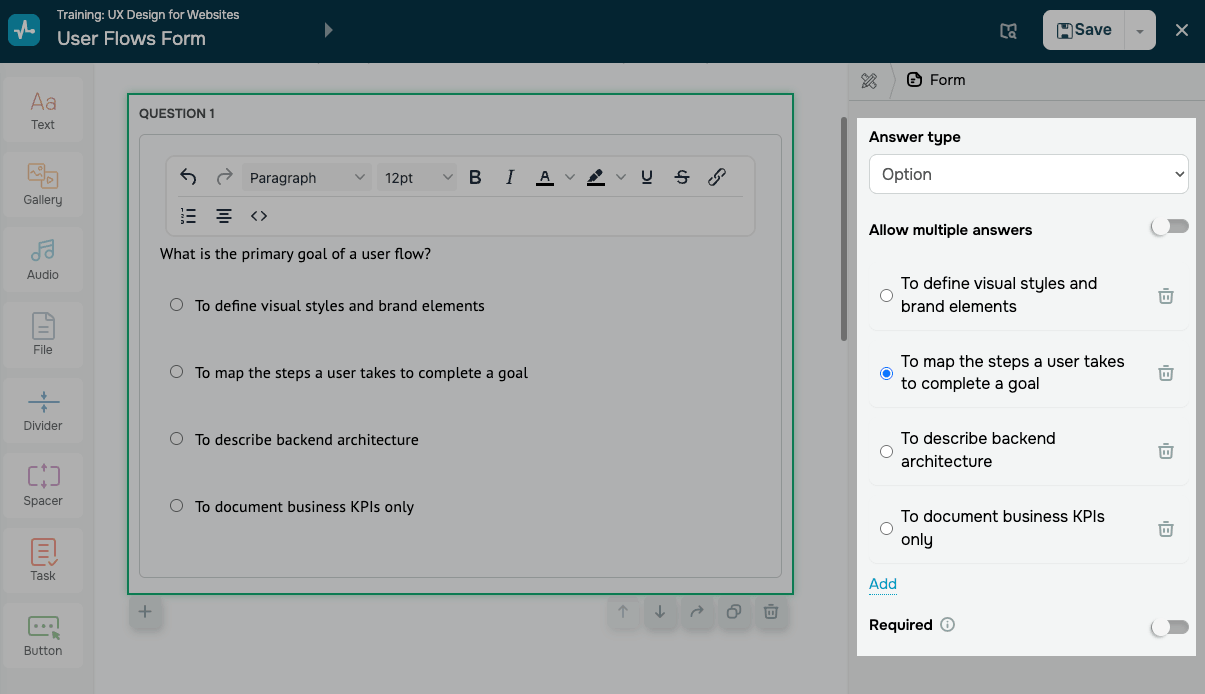Apply strikethrough formatting
The width and height of the screenshot is (1205, 694).
(682, 177)
